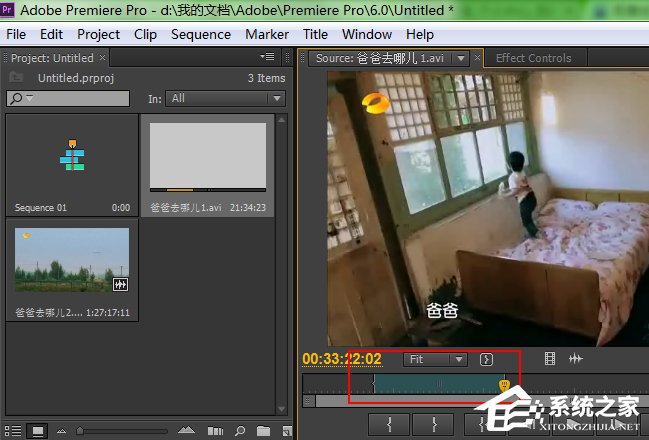Viewport: 649px width, 440px height.
Task: Click the teal in-out range on time ruler
Action: coord(439,384)
